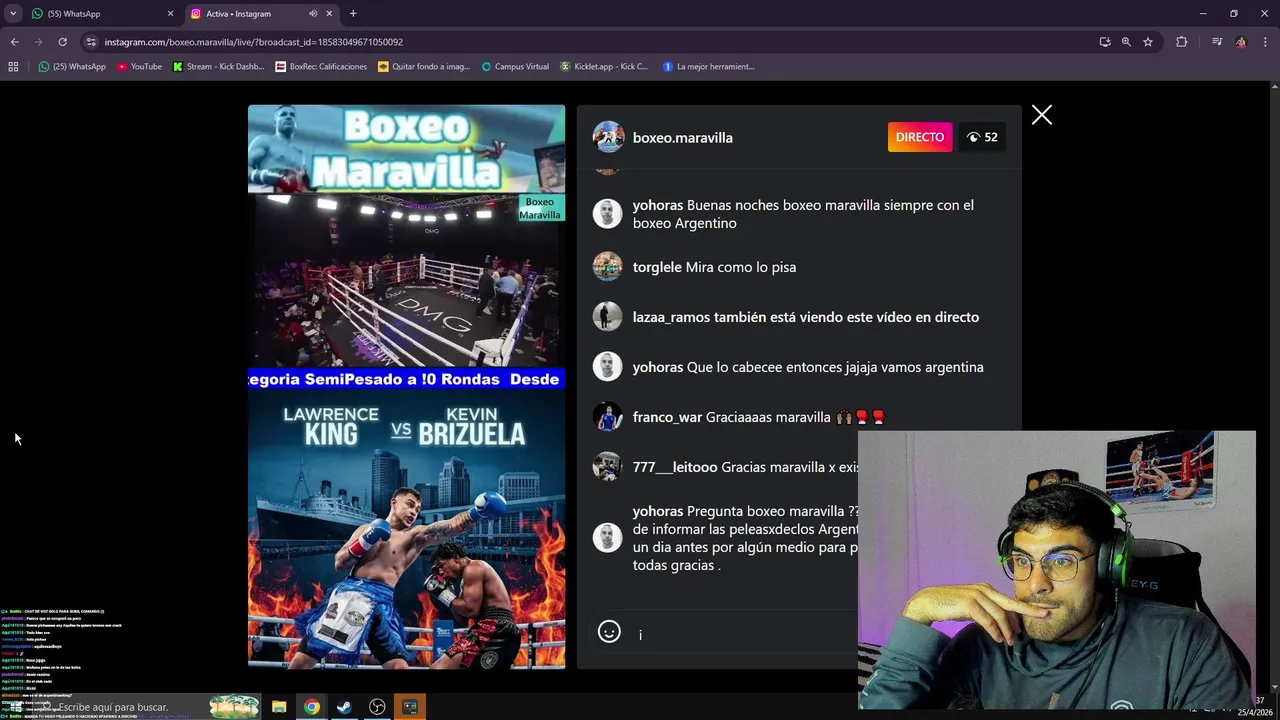
Task: Open the Chrome profile avatar
Action: pyautogui.click(x=1241, y=42)
